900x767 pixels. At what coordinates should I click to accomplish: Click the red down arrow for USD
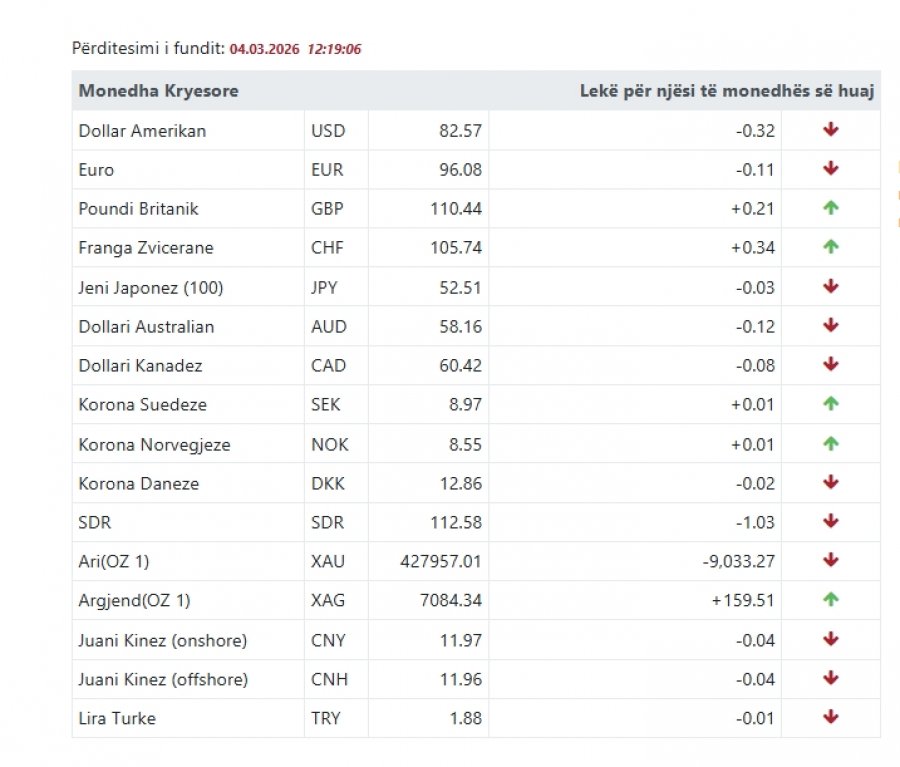pos(831,129)
